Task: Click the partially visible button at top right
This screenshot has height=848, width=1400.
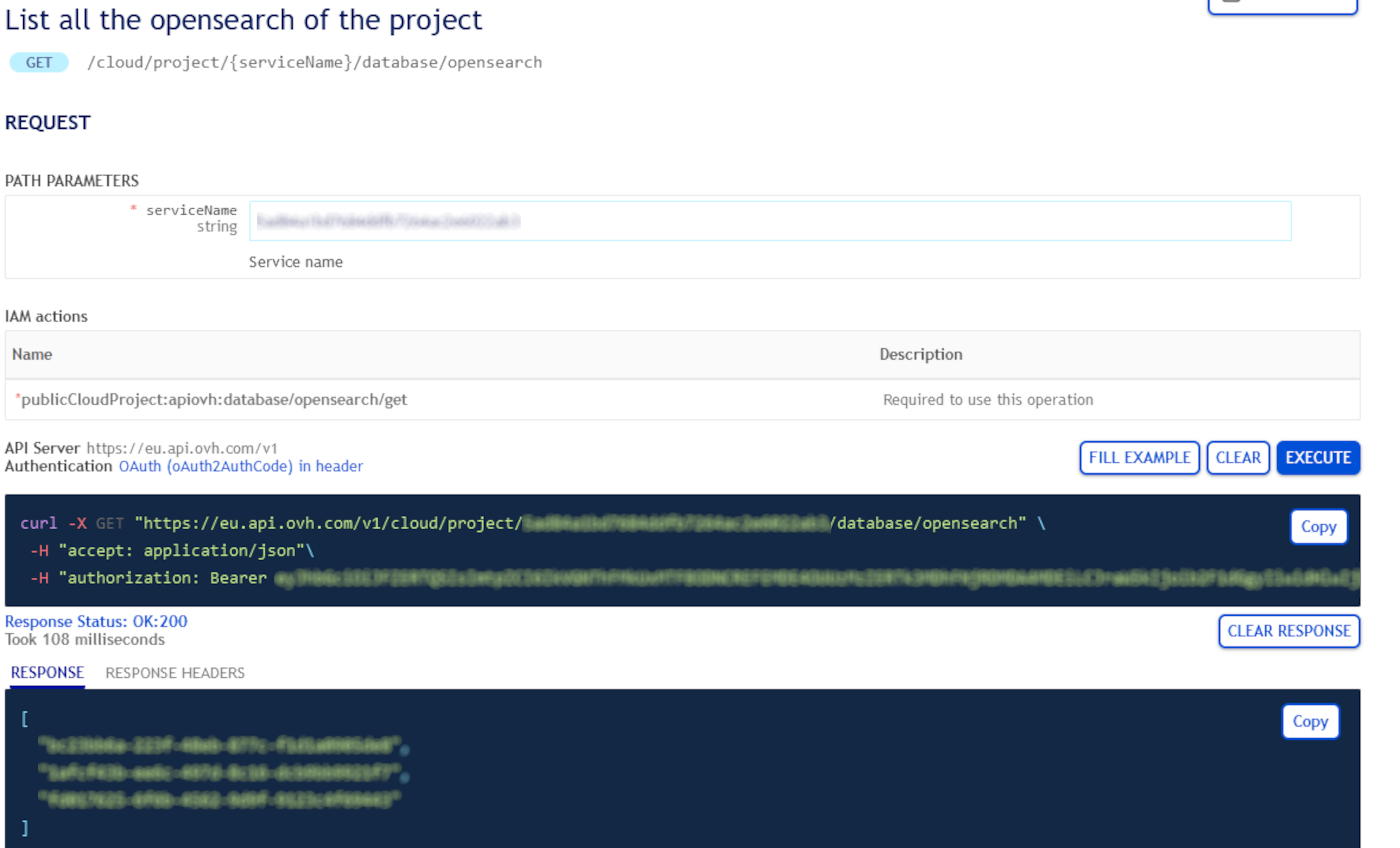Action: 1283,5
